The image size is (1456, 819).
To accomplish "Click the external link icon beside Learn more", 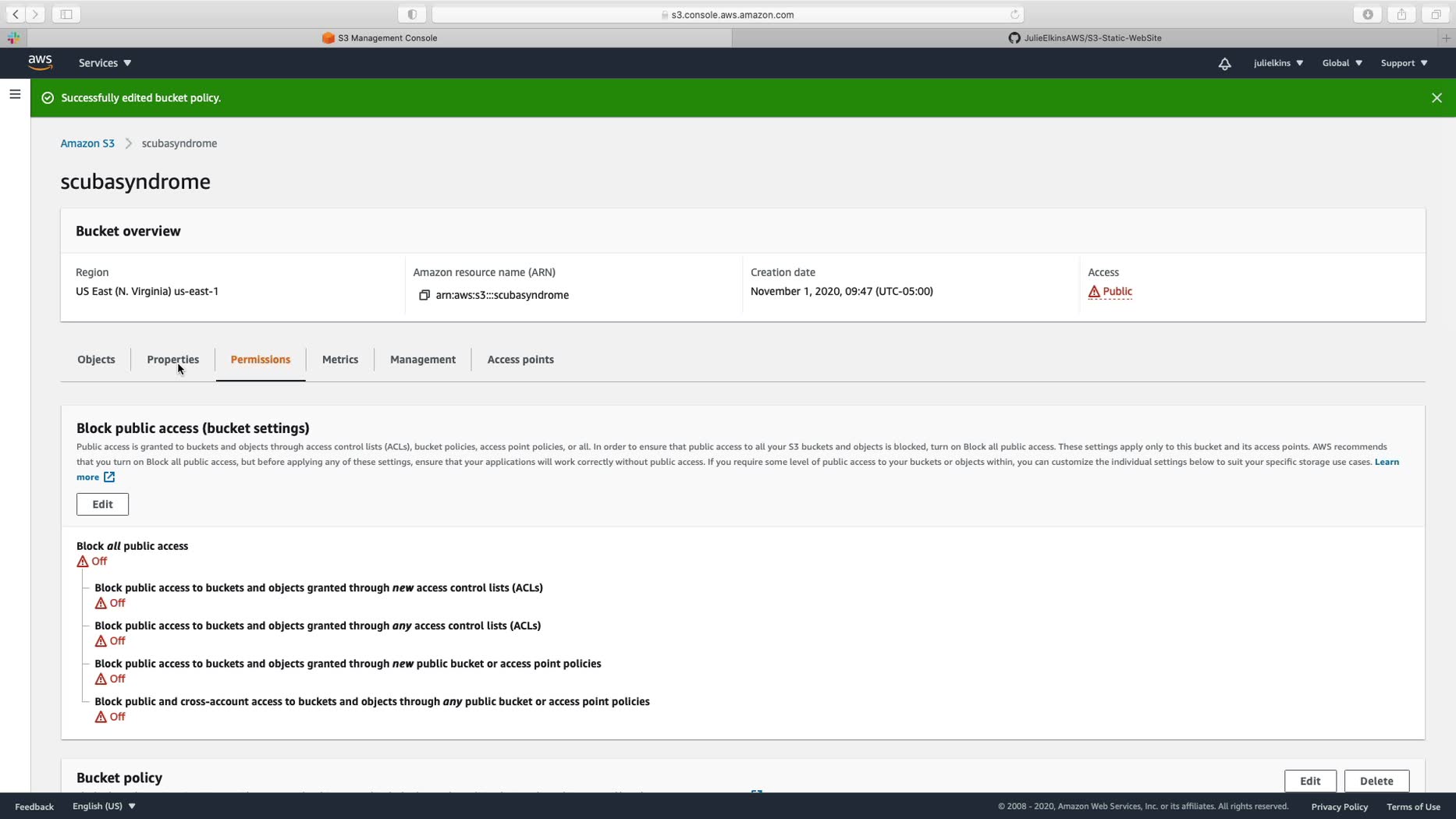I will [x=109, y=477].
